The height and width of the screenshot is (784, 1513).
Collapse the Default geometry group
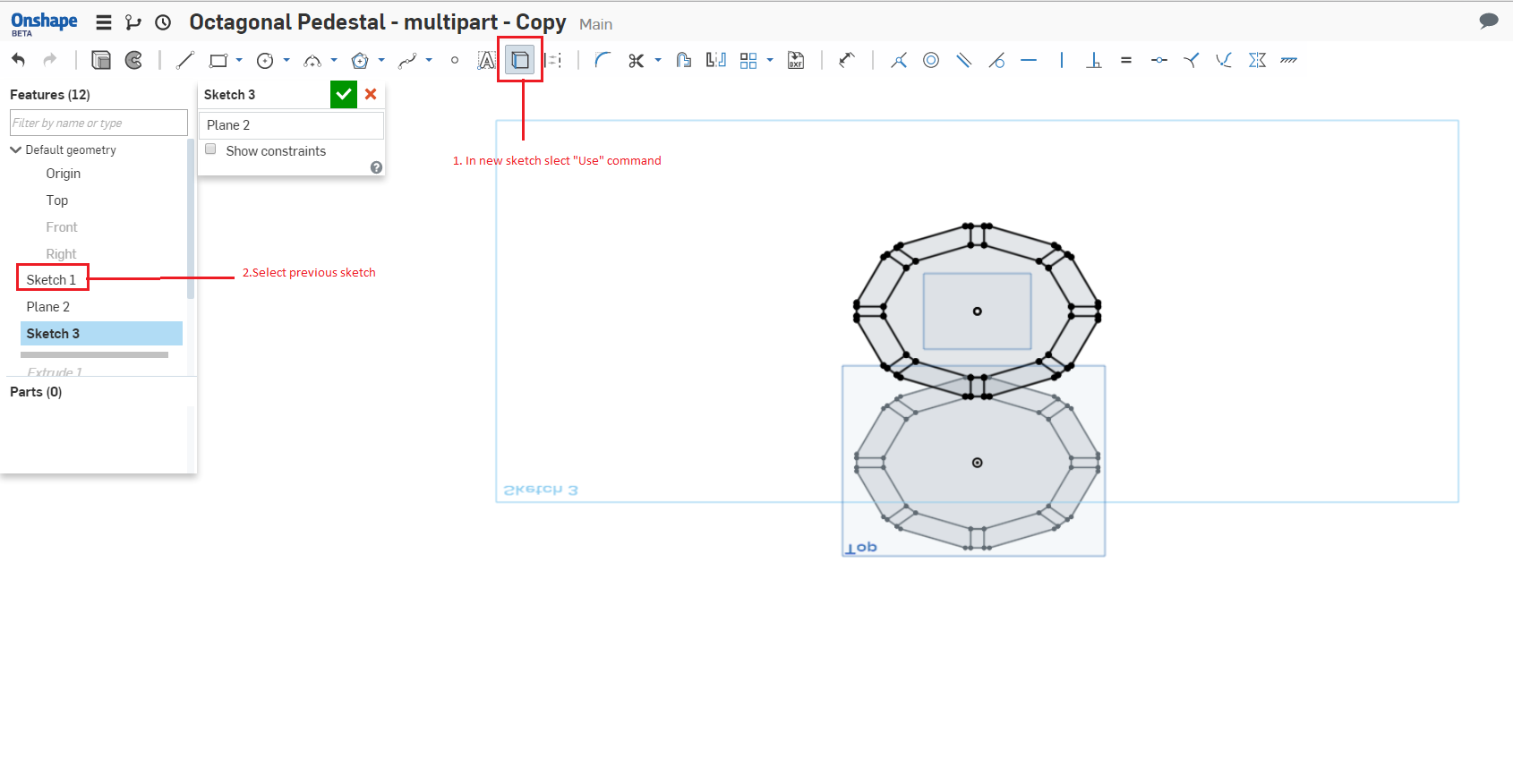pyautogui.click(x=15, y=149)
